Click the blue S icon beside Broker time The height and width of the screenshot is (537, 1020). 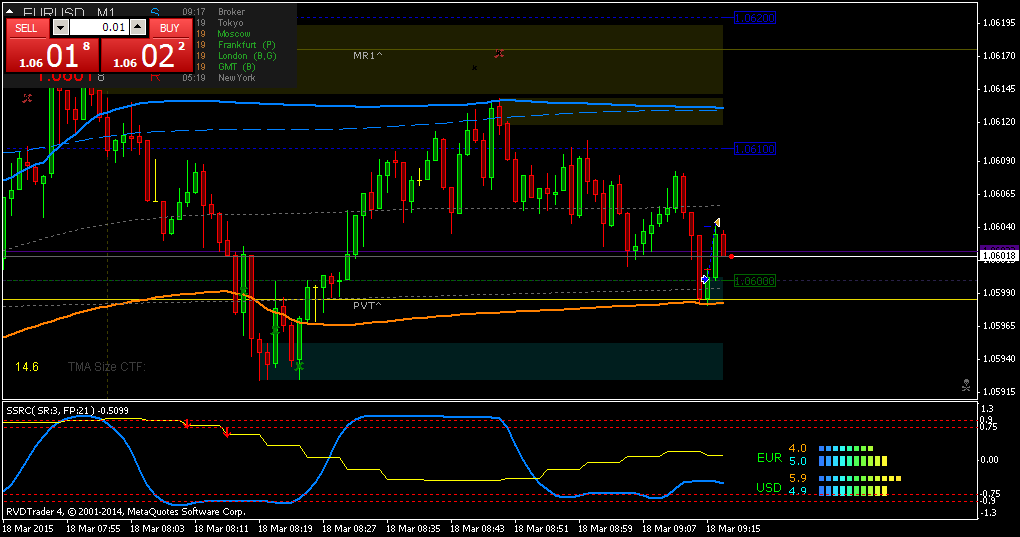point(155,12)
